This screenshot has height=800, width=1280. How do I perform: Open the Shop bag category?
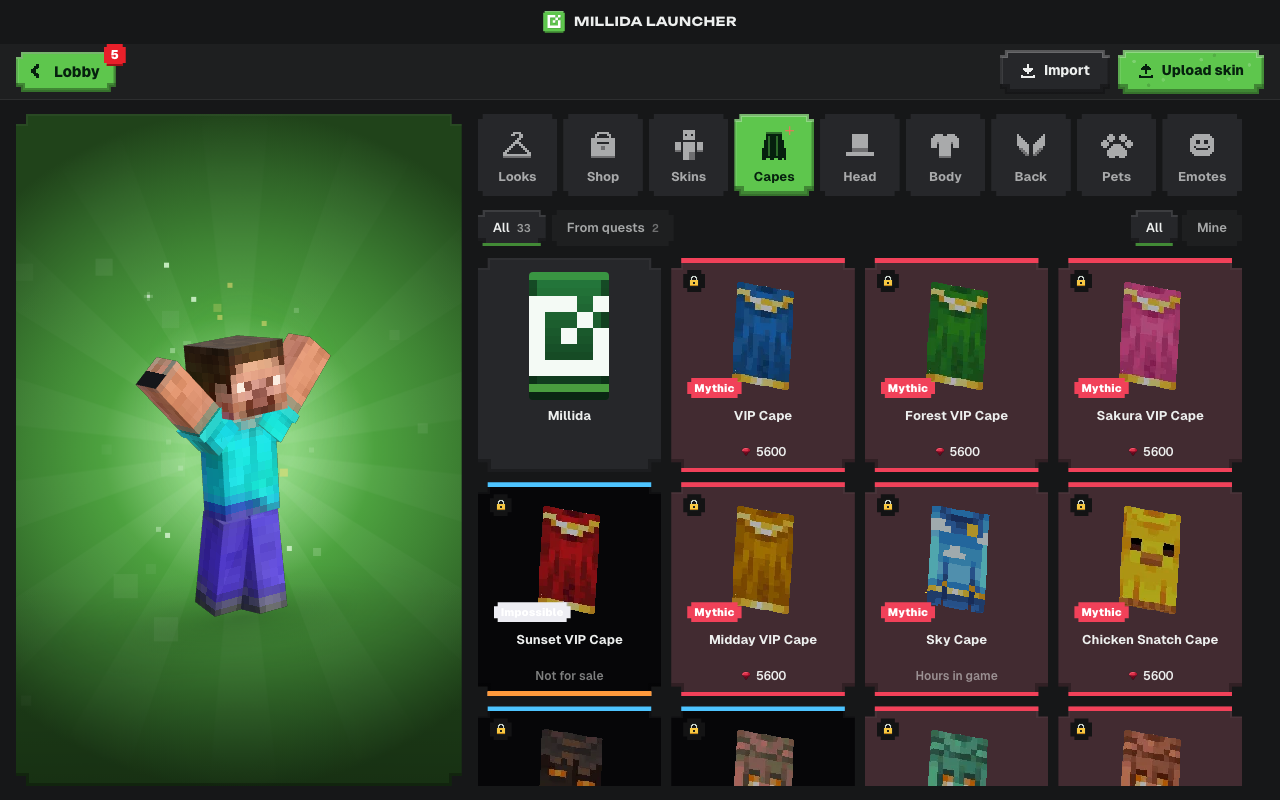pos(603,154)
